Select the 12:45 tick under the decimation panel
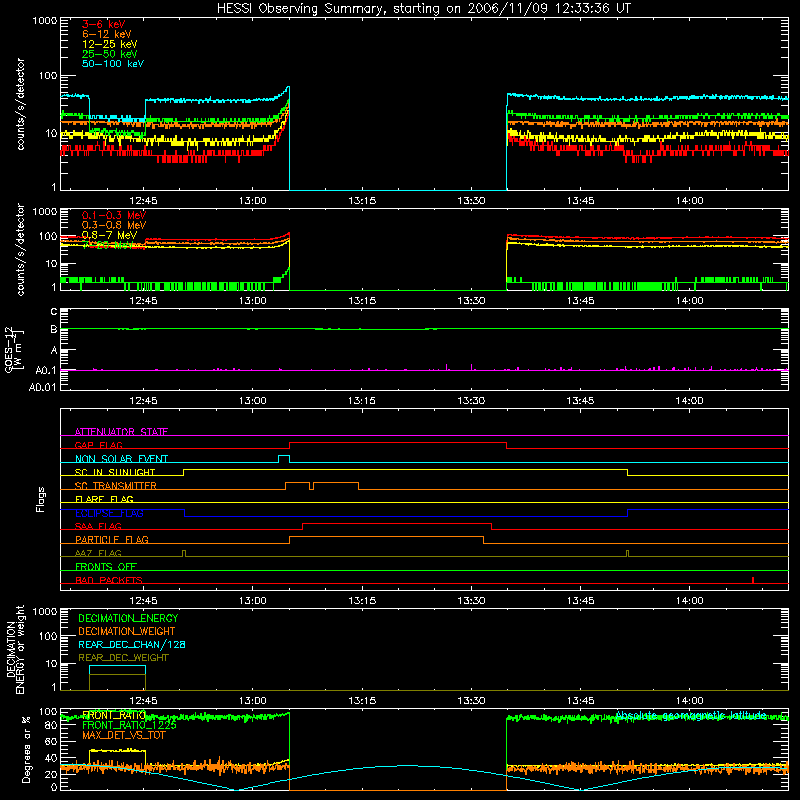Image resolution: width=800 pixels, height=800 pixels. coord(143,701)
